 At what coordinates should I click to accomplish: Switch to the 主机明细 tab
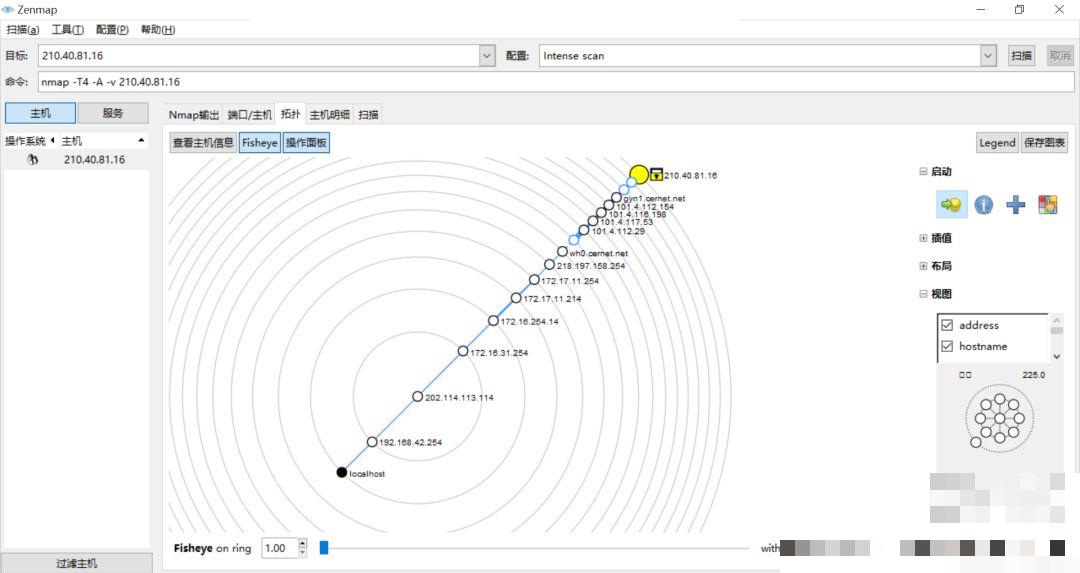point(329,114)
